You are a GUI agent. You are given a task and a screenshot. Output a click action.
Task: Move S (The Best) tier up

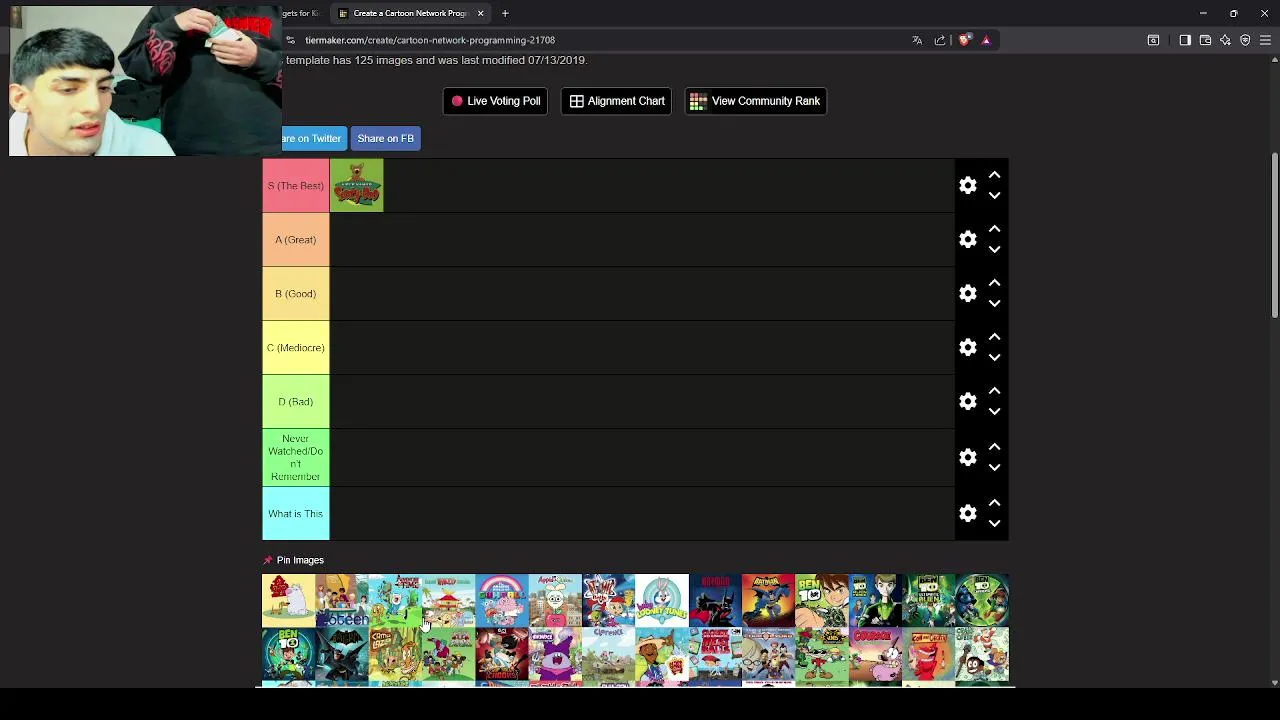point(994,175)
